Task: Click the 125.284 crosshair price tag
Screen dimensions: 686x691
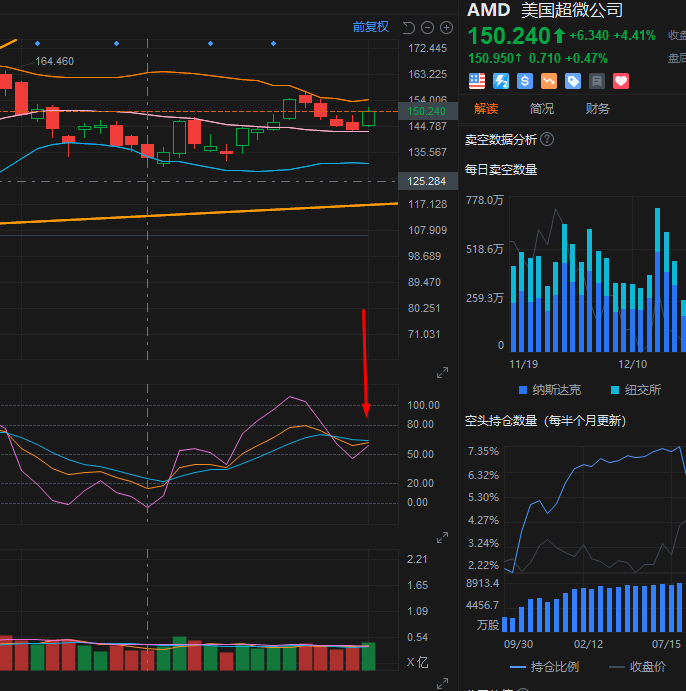Action: (427, 181)
